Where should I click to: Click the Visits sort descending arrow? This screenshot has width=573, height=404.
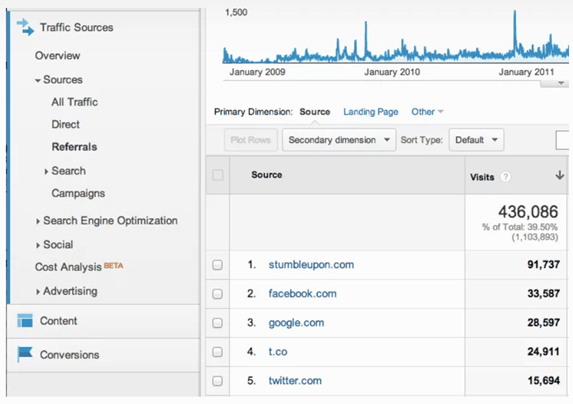559,175
